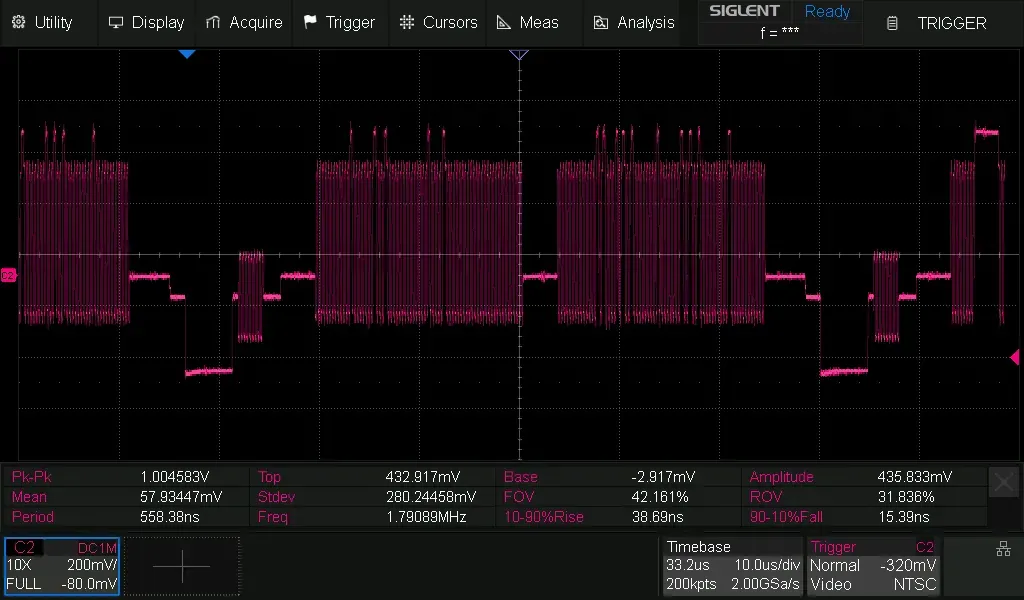Image resolution: width=1024 pixels, height=600 pixels.
Task: Click the Ready run/stop status indicator
Action: (827, 12)
